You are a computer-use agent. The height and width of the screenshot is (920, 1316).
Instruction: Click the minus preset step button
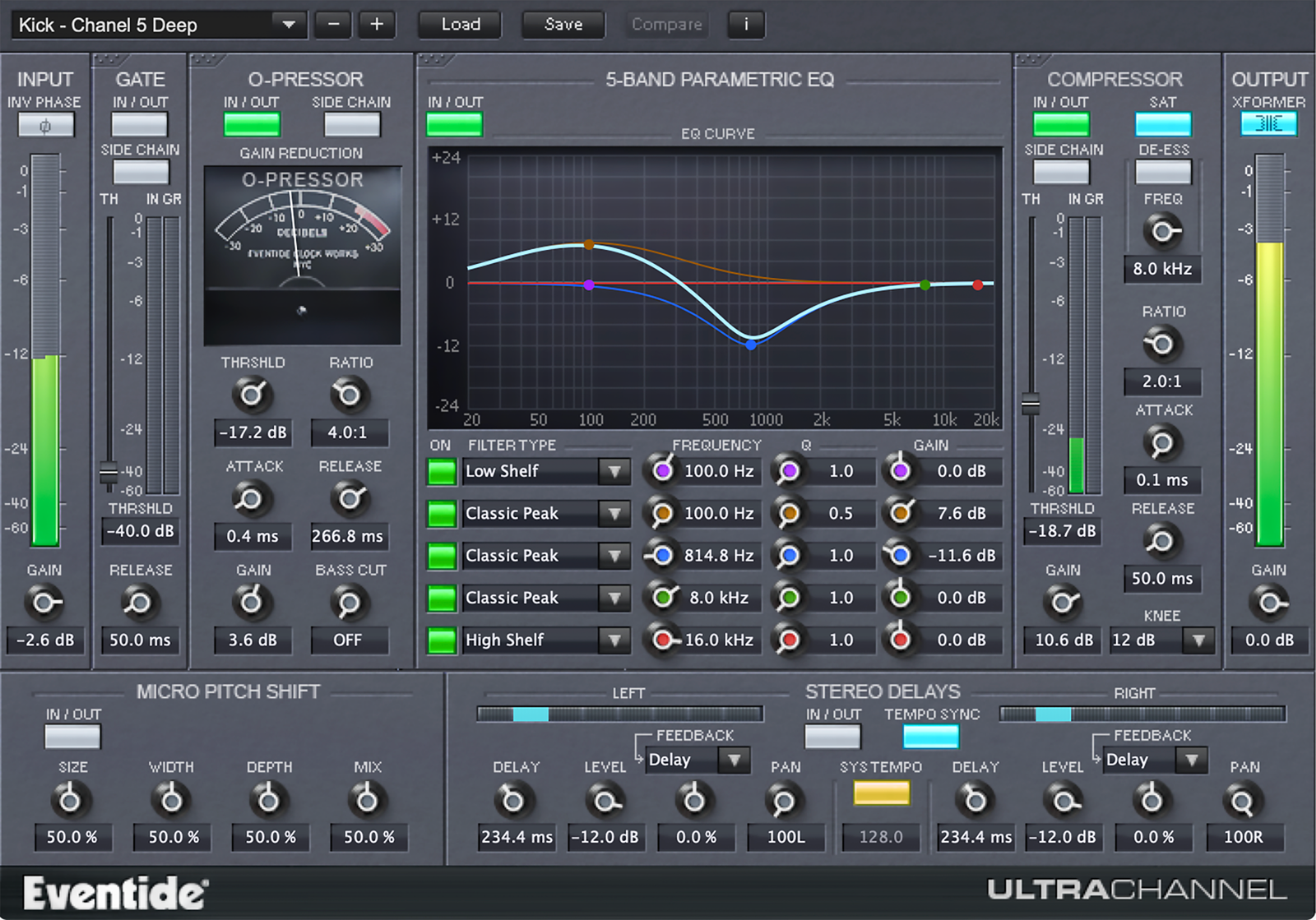click(x=333, y=25)
